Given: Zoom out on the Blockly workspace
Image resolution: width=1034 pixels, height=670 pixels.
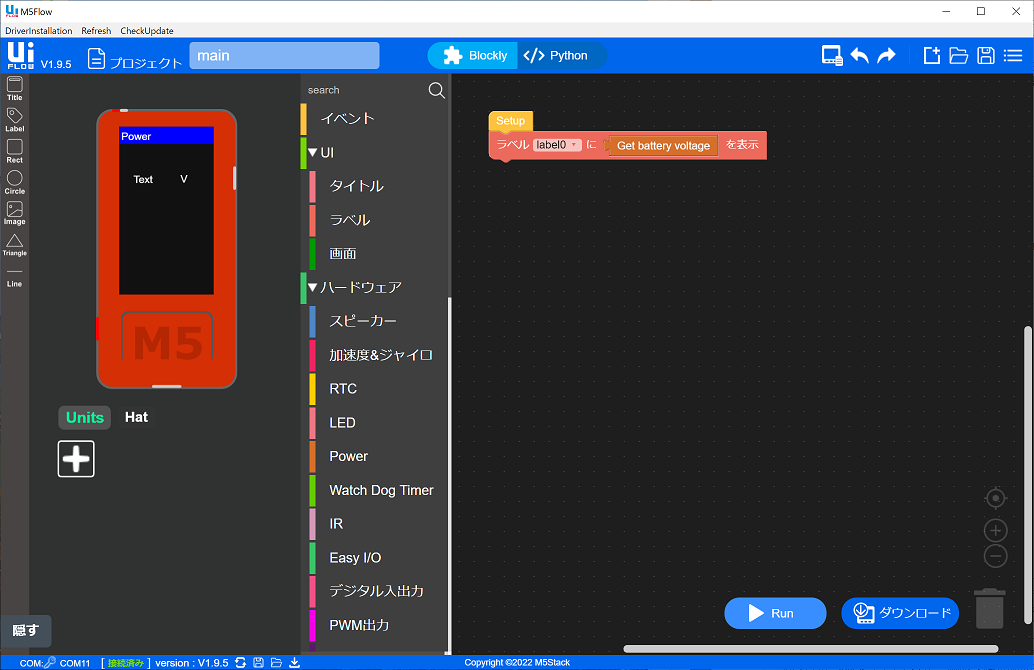Looking at the screenshot, I should [995, 556].
